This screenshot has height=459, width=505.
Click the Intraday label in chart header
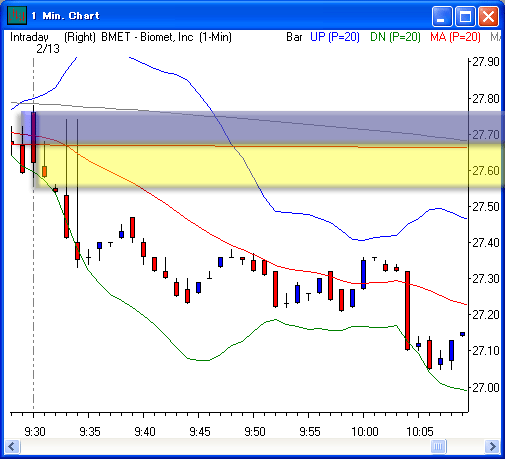click(x=29, y=37)
